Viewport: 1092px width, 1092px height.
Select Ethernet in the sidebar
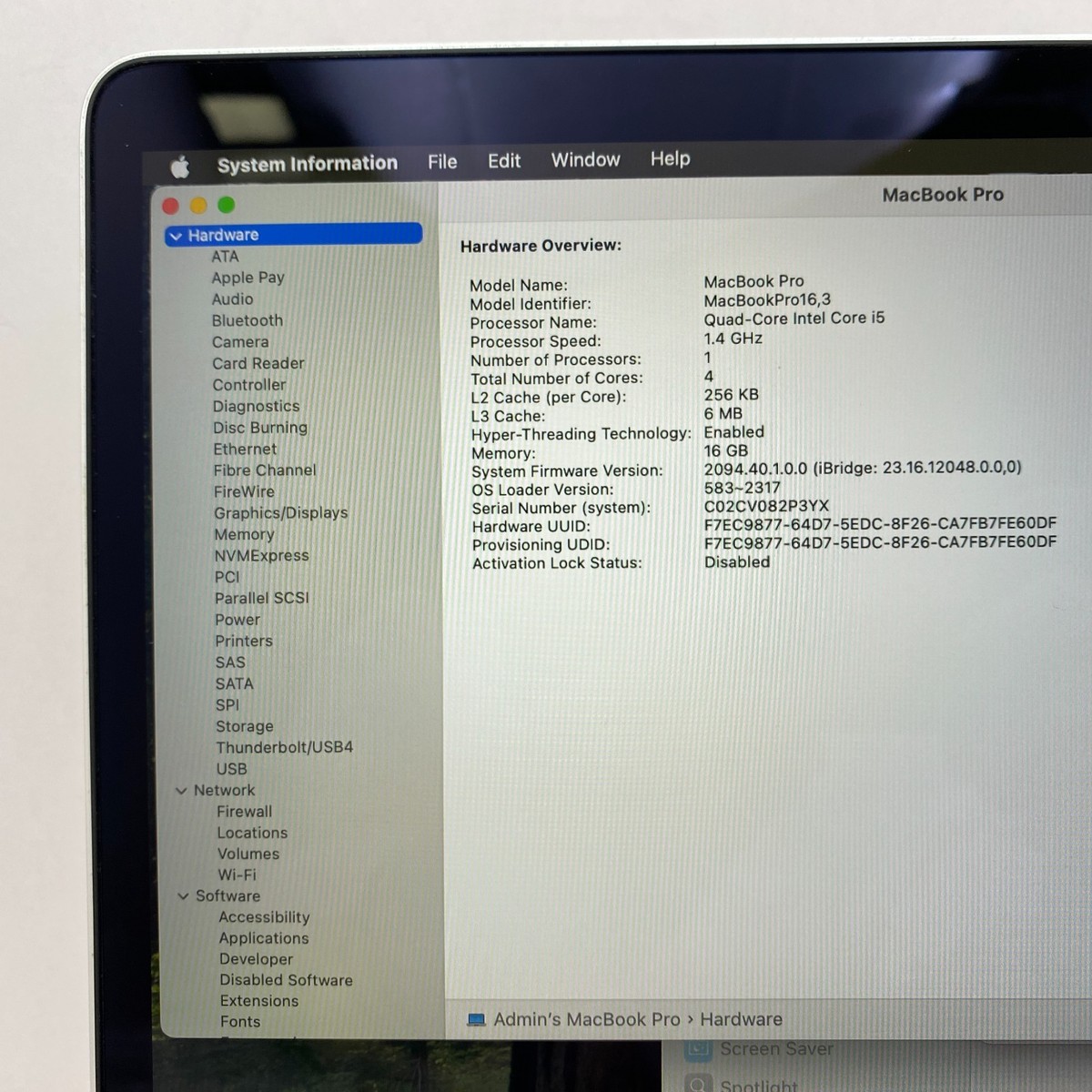click(245, 449)
